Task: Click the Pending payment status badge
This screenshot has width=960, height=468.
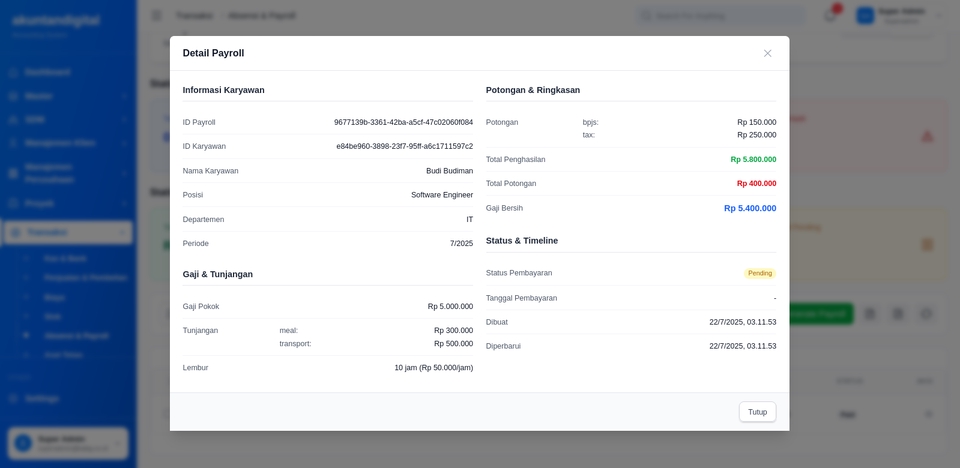Action: (x=760, y=273)
